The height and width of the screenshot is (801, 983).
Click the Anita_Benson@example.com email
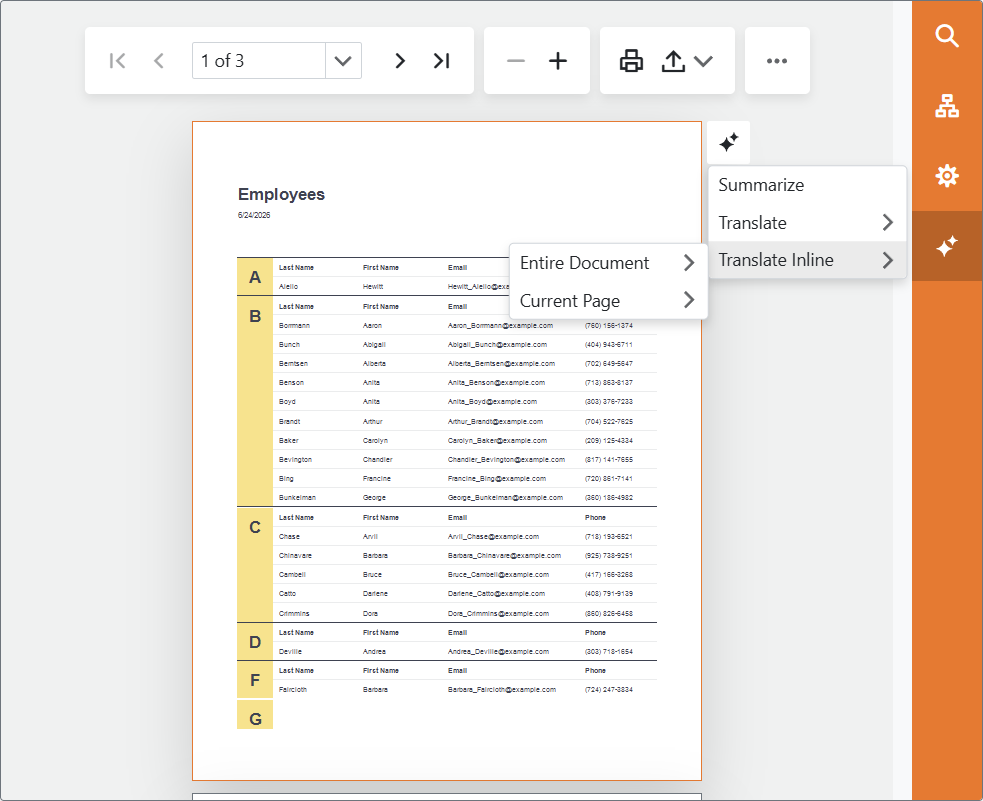click(497, 382)
